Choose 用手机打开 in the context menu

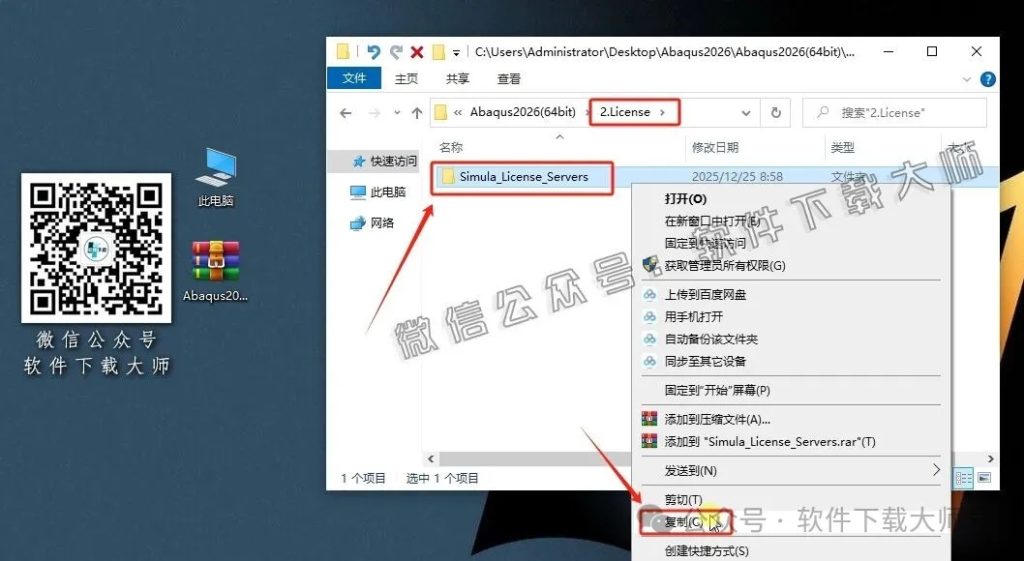[694, 317]
